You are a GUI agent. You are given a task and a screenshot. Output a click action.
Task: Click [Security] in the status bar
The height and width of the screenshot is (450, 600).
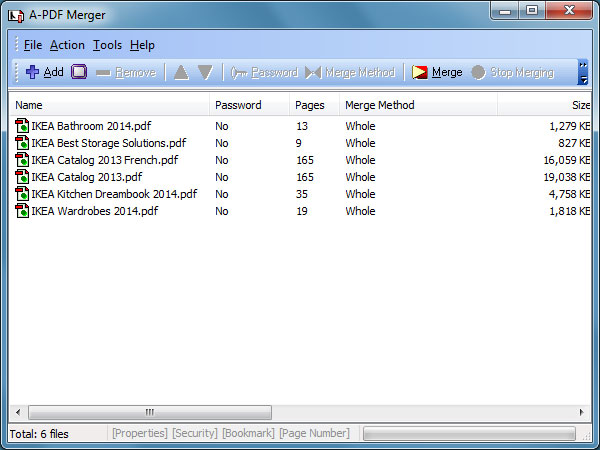(x=195, y=434)
